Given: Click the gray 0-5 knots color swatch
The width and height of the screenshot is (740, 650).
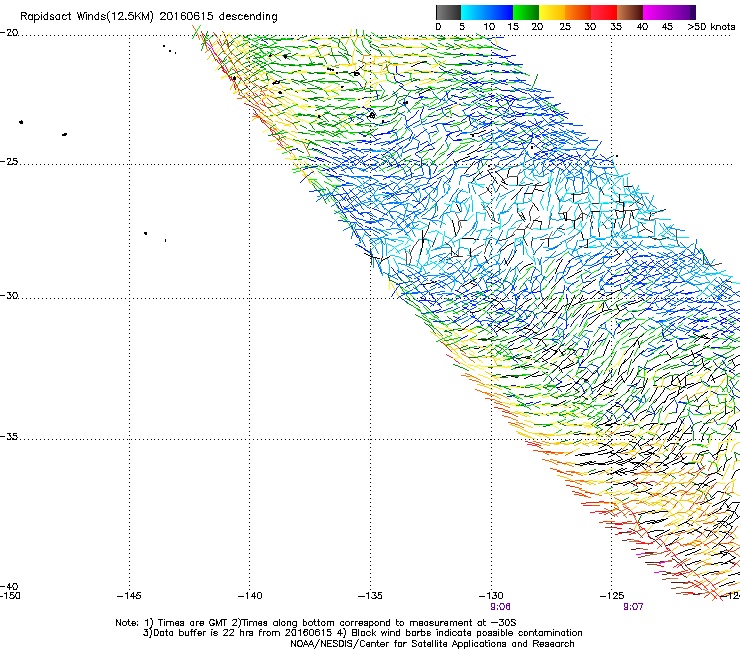Looking at the screenshot, I should click(x=449, y=12).
